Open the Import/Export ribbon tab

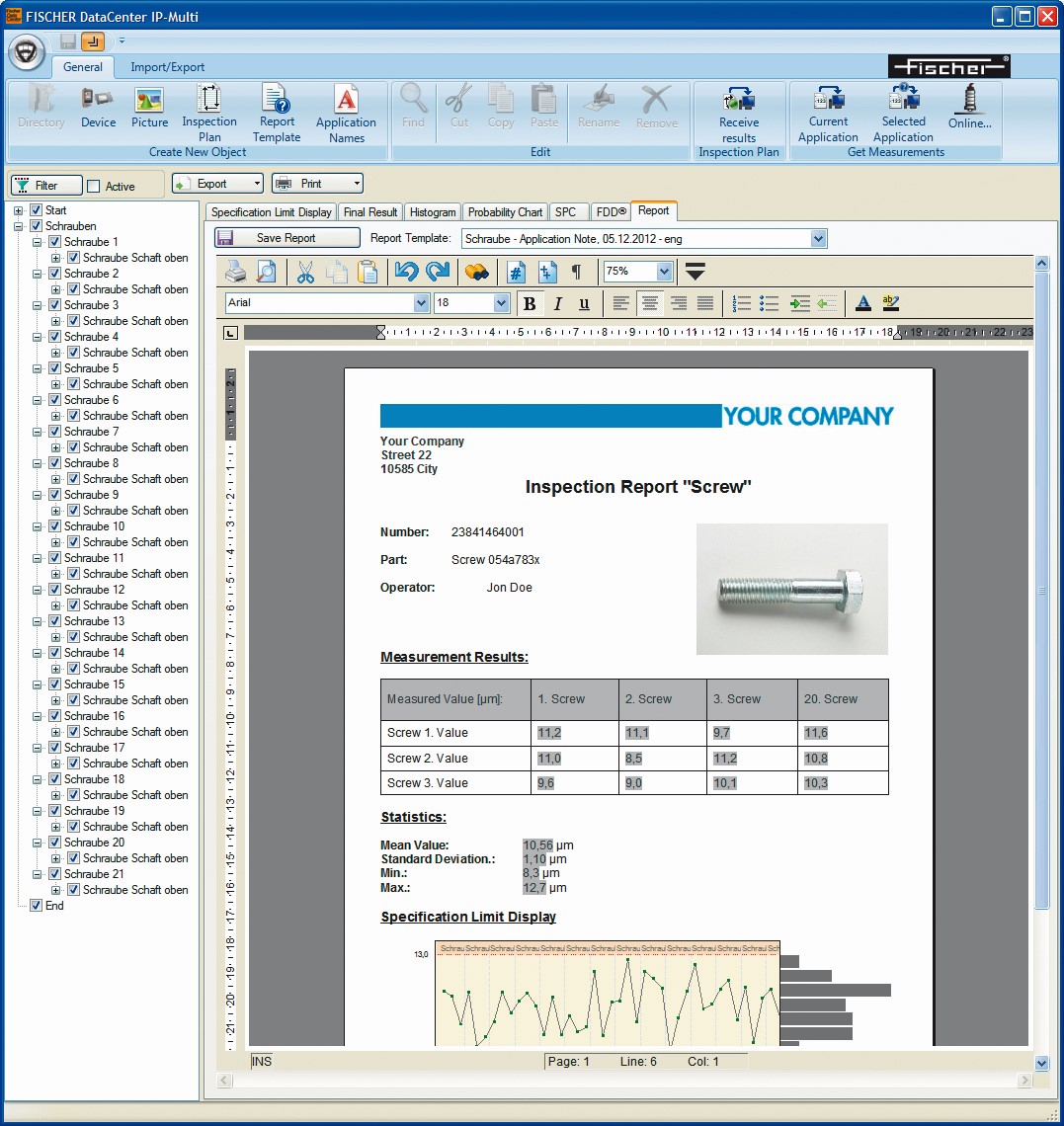point(167,67)
